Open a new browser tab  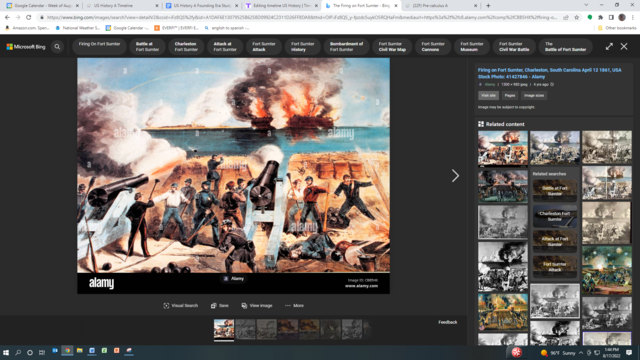488,6
